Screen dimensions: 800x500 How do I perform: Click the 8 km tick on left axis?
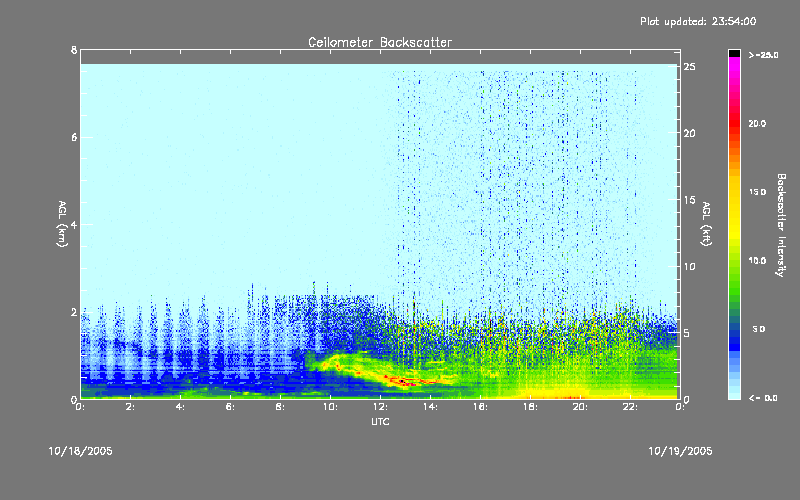pos(74,50)
